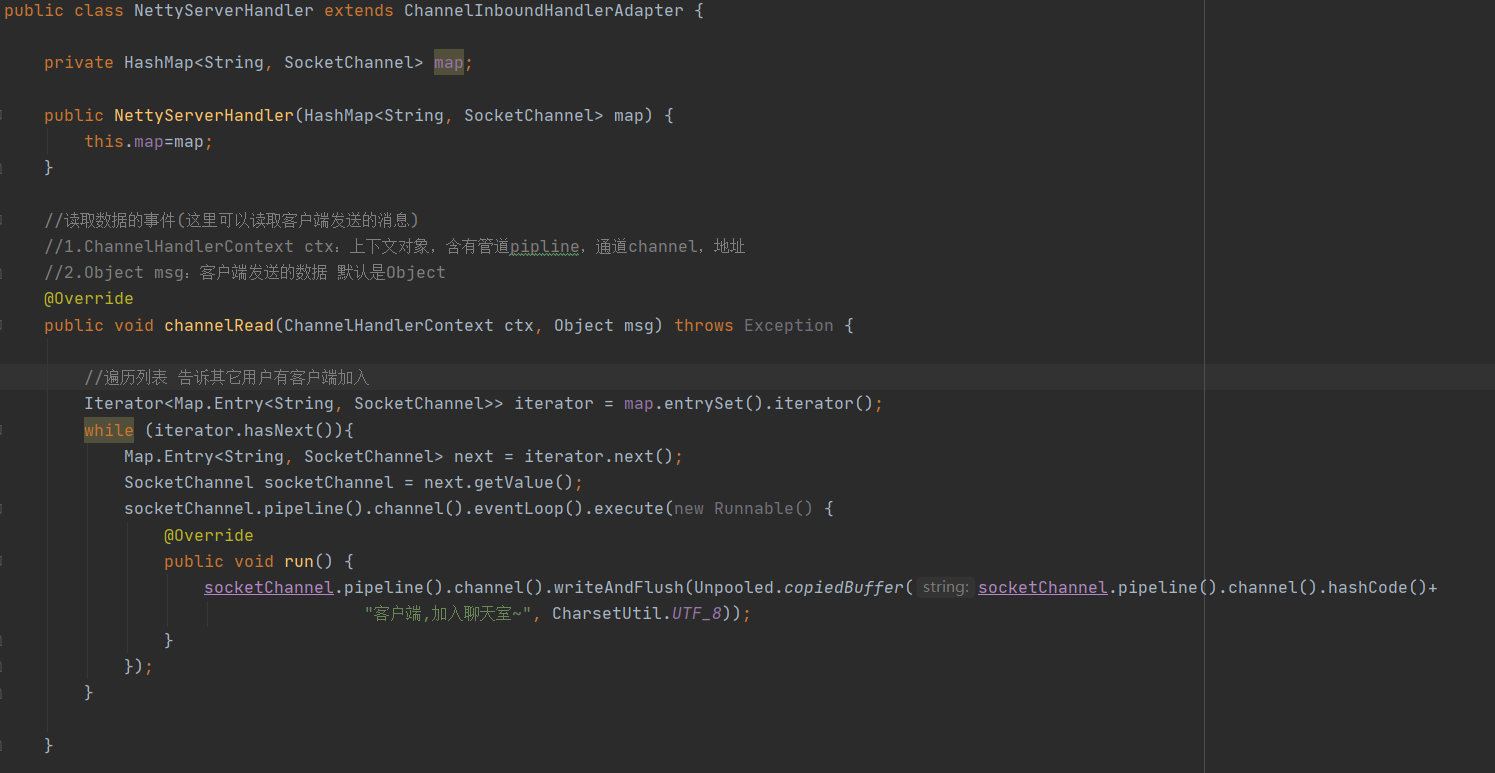Click the comment starting with //读取数据的事件
The width and height of the screenshot is (1495, 773).
(231, 220)
